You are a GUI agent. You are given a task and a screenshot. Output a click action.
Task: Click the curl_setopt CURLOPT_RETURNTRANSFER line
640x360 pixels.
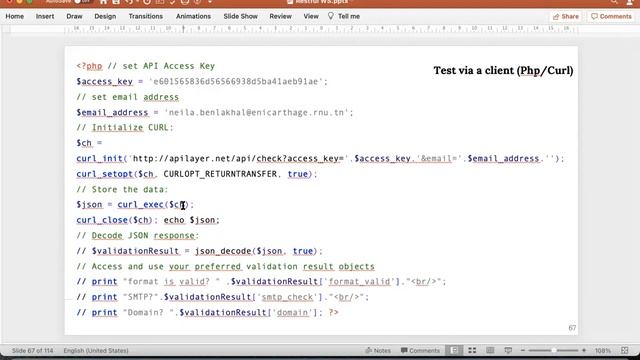click(197, 174)
